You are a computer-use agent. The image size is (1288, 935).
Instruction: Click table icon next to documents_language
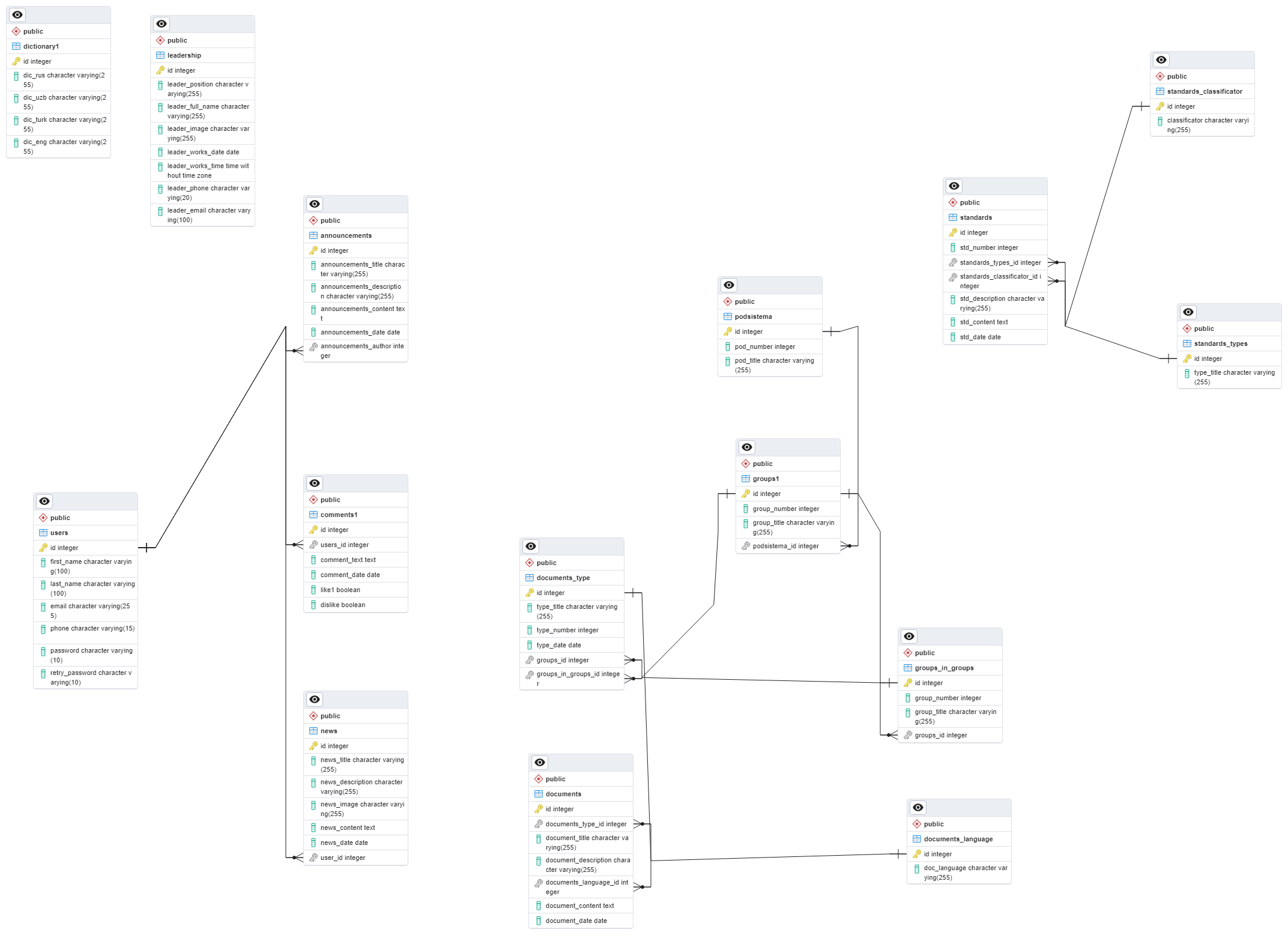click(917, 839)
